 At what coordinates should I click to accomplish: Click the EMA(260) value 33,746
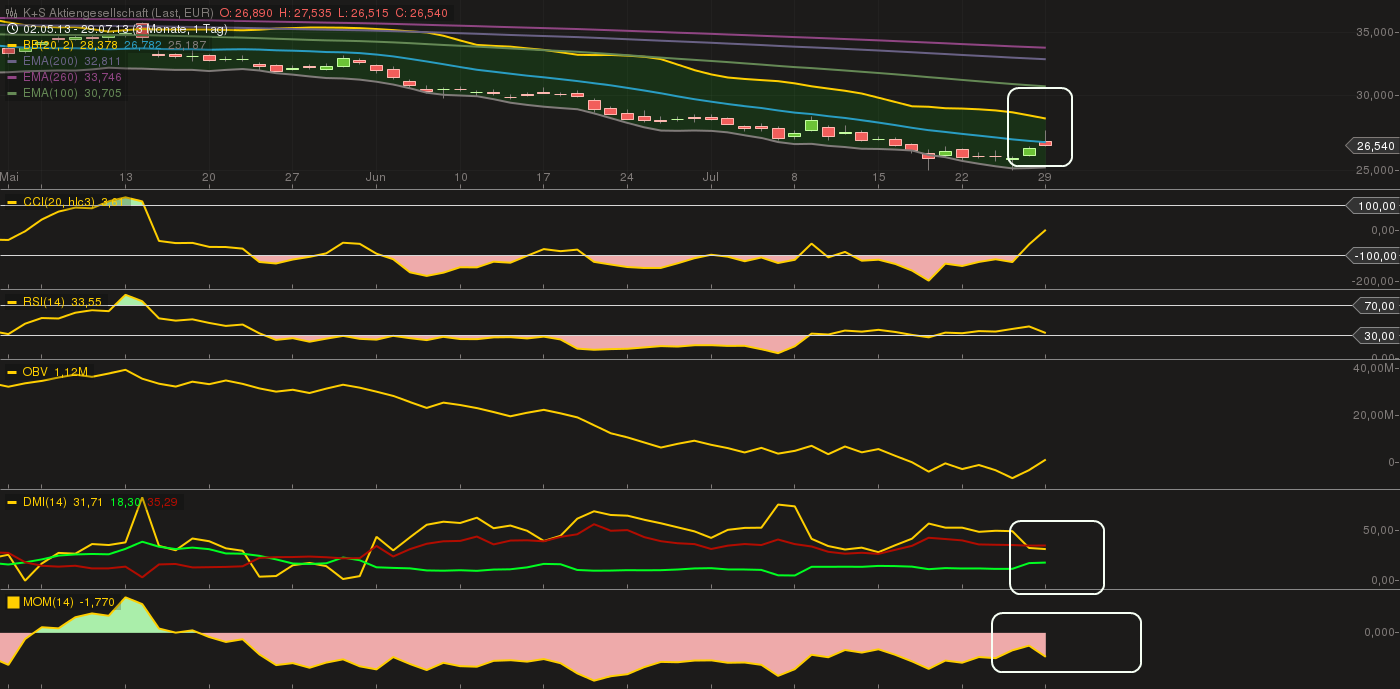point(102,77)
